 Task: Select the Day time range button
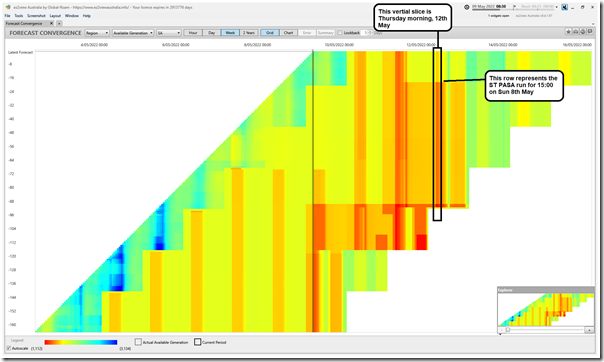coord(211,33)
